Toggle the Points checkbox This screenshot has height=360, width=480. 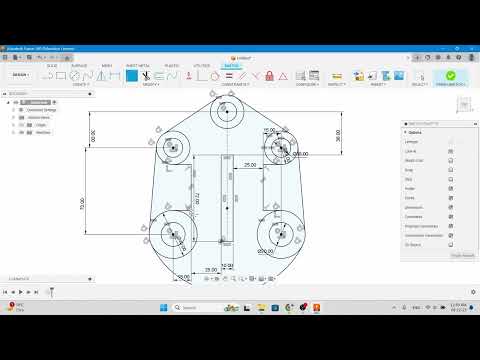coord(450,198)
